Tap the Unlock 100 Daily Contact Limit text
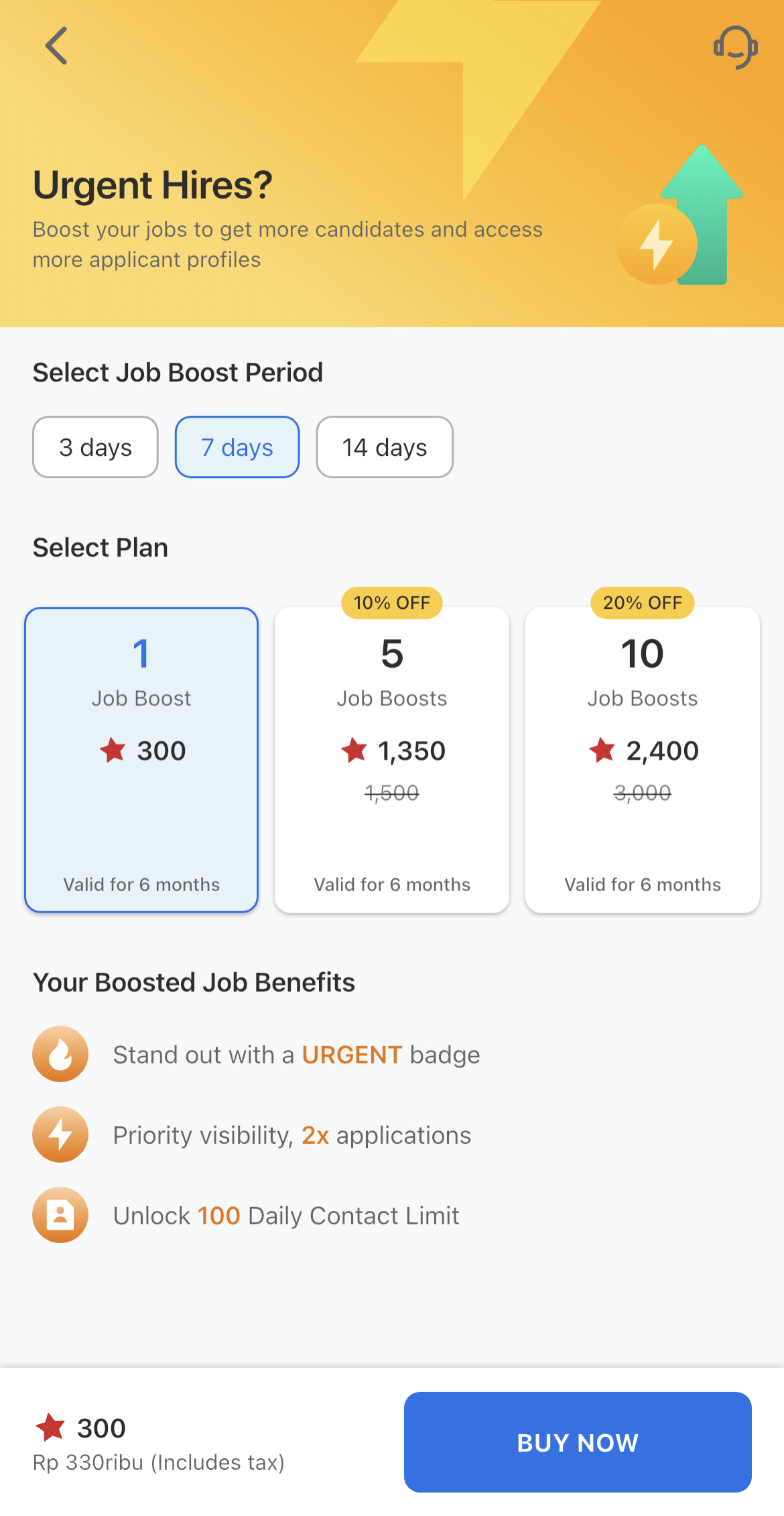The image size is (784, 1516). 286,1216
